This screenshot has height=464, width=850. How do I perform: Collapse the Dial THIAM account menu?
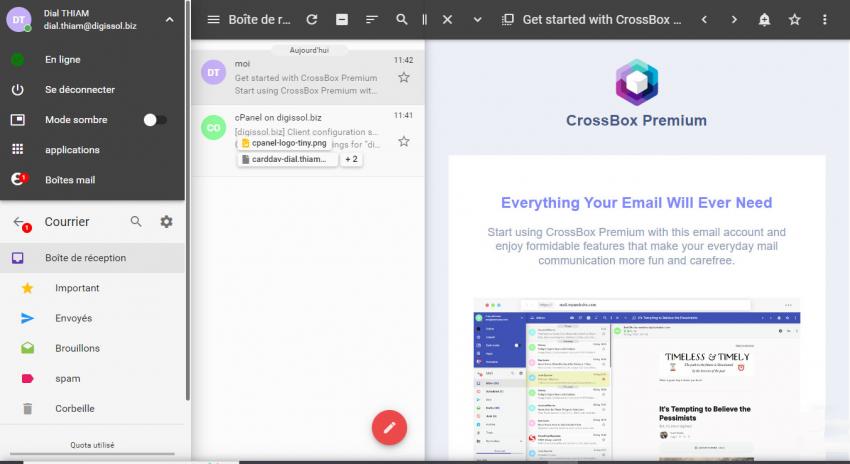[169, 19]
